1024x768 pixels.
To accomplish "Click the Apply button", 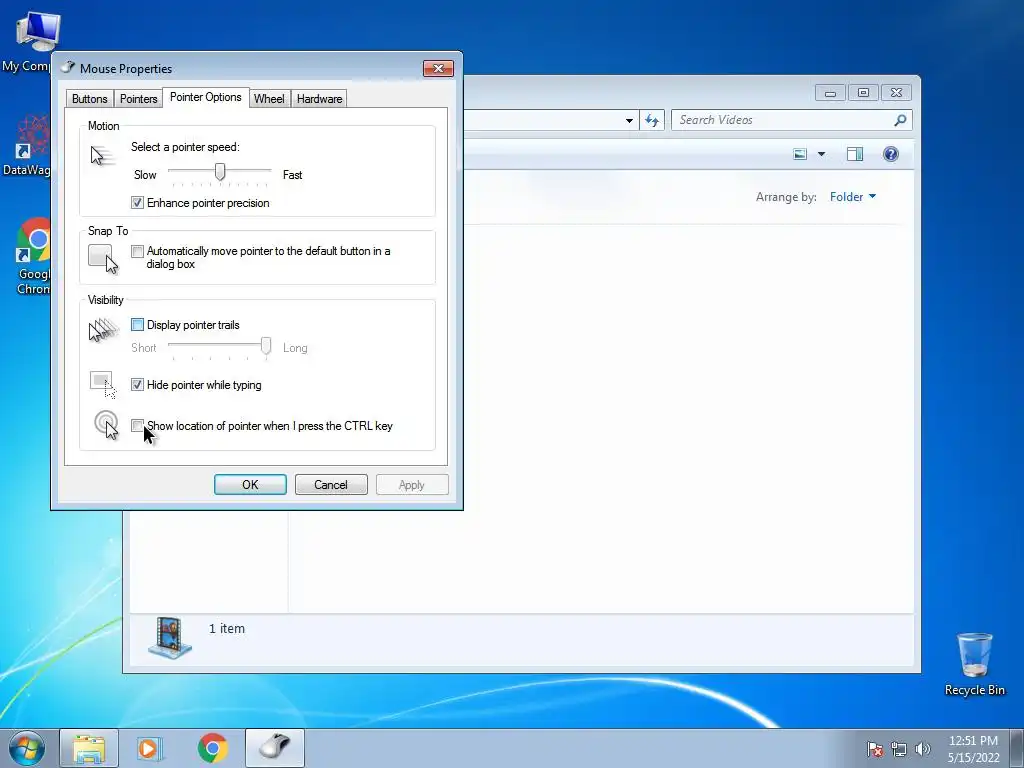I will pos(412,485).
